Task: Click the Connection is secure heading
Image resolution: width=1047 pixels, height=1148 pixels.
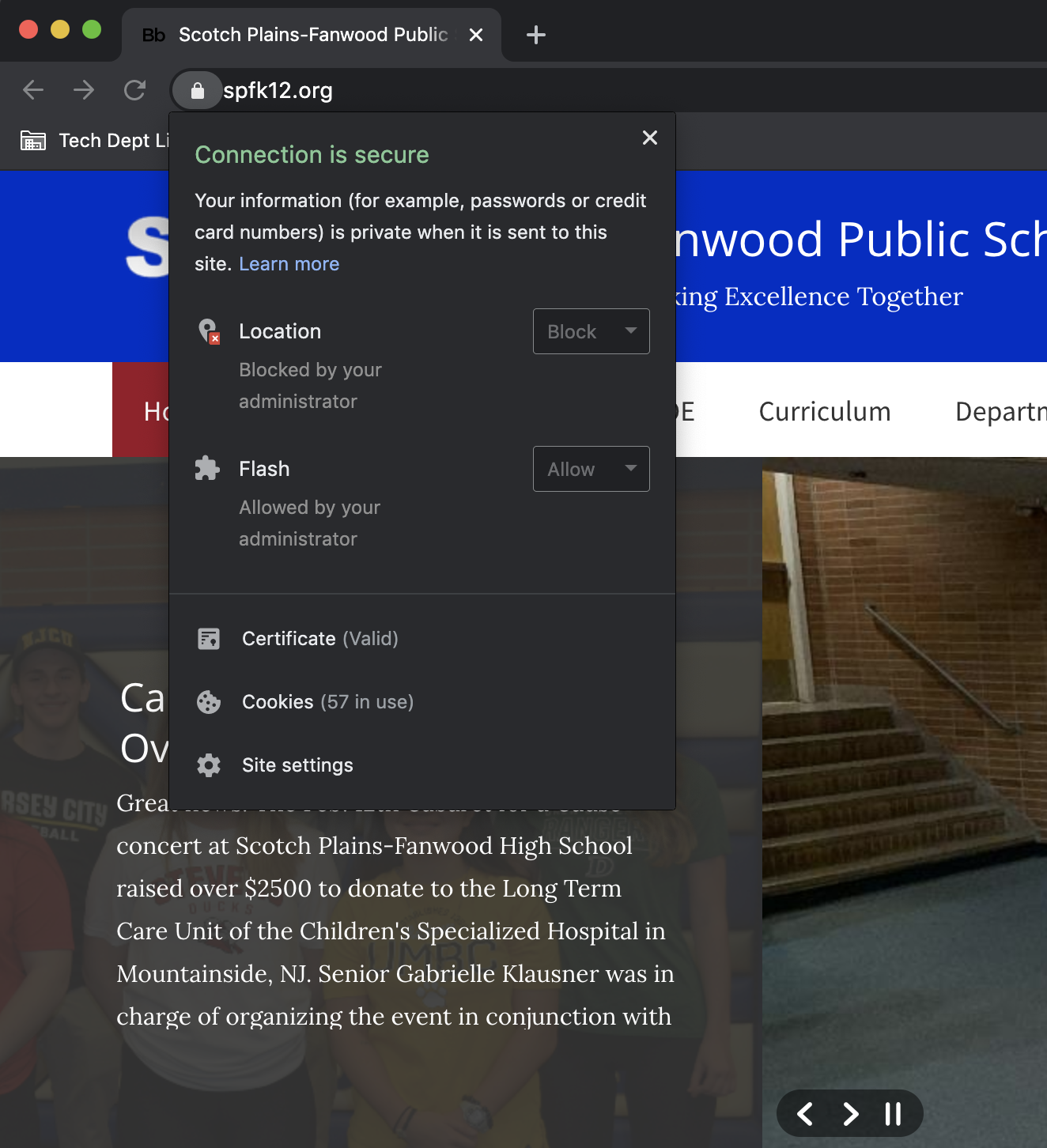Action: [x=312, y=155]
